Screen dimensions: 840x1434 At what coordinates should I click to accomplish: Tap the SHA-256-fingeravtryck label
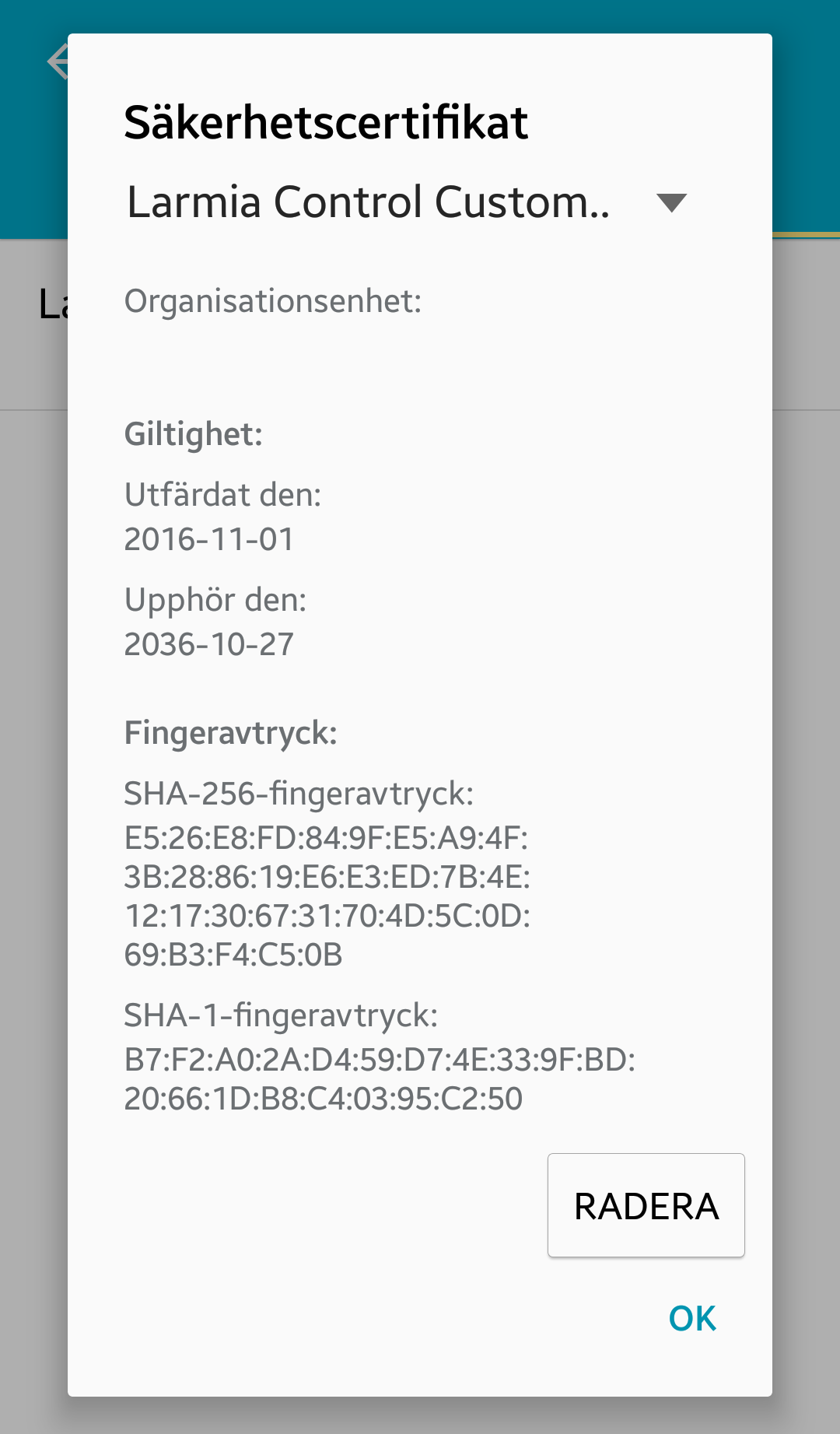pos(299,794)
